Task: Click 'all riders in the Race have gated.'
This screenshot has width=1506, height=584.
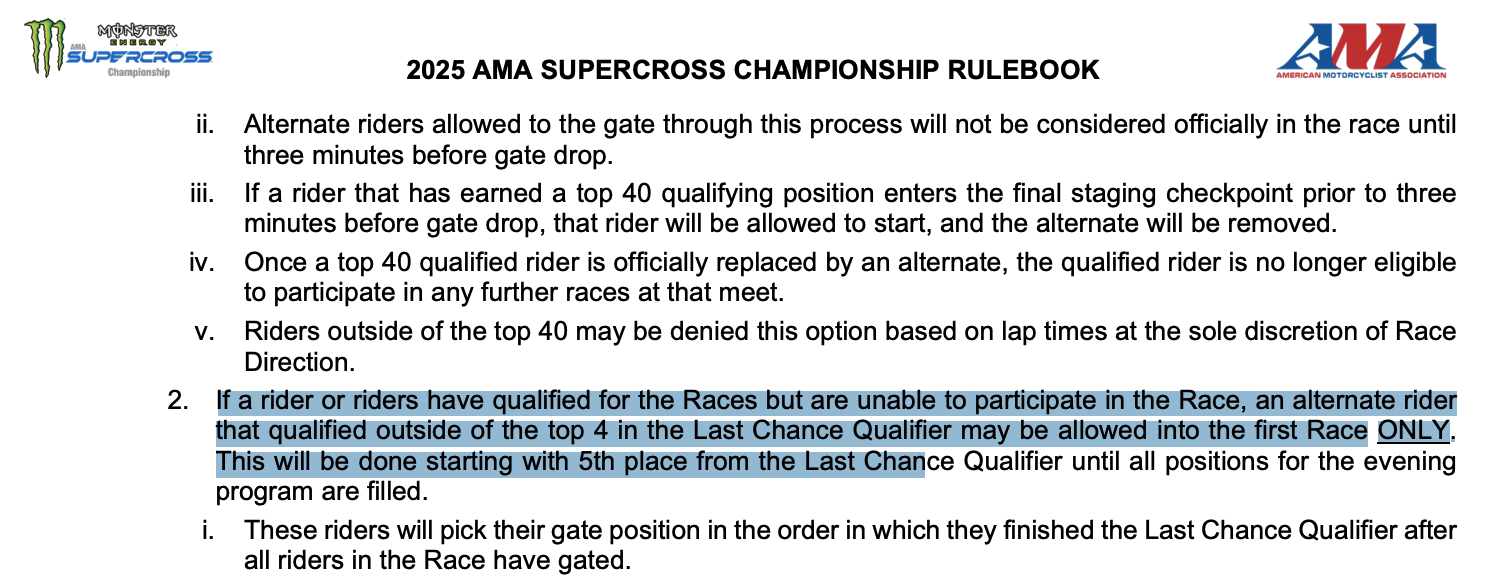Action: coord(437,561)
